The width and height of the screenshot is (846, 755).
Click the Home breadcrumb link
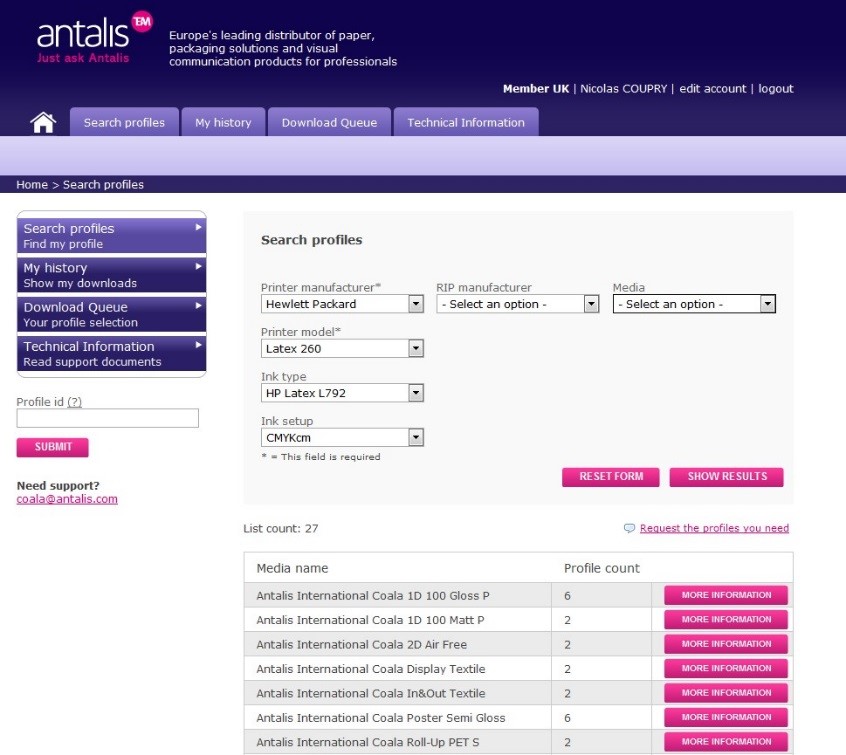[x=32, y=185]
